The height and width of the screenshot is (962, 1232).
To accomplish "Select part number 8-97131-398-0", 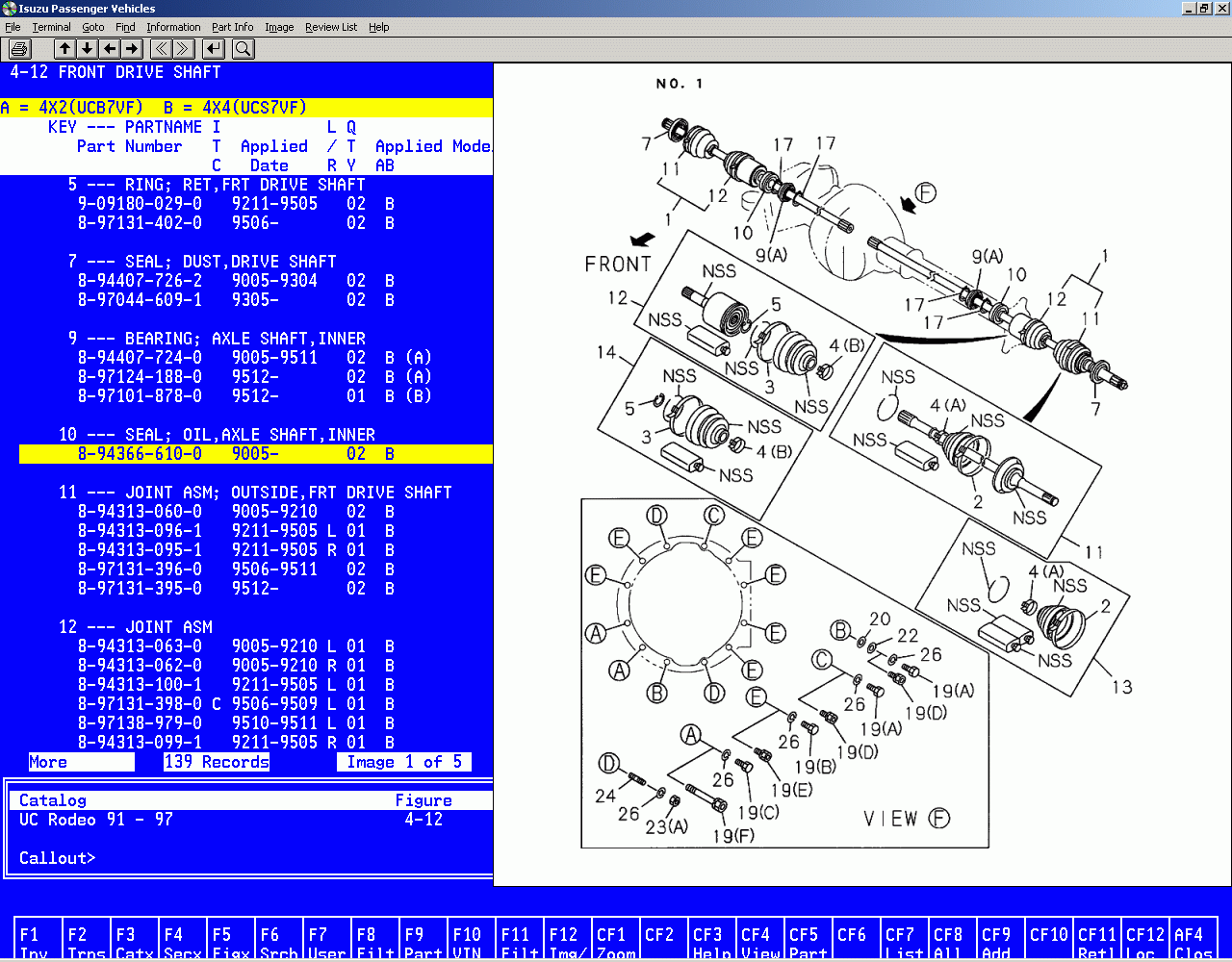I will coord(140,704).
